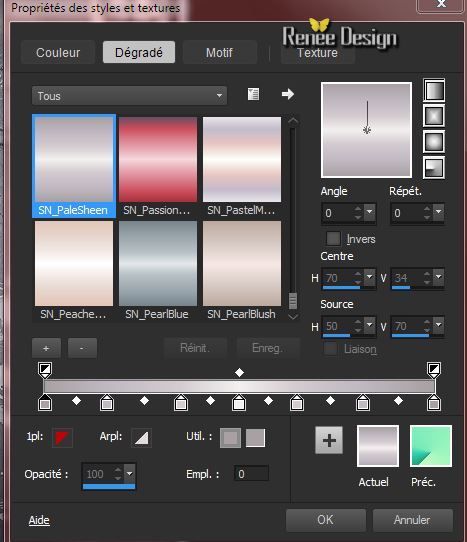Expand the Répét. value dropdown
Viewport: 467px width, 542px height.
(x=439, y=211)
